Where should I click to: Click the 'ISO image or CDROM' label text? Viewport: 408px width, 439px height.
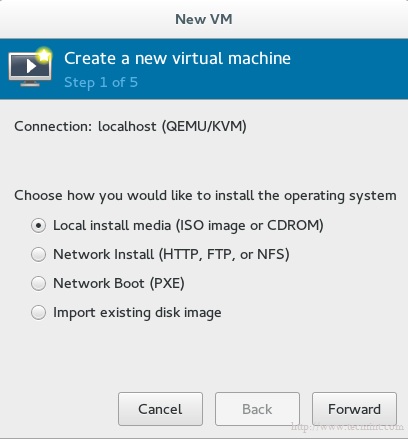pos(249,226)
